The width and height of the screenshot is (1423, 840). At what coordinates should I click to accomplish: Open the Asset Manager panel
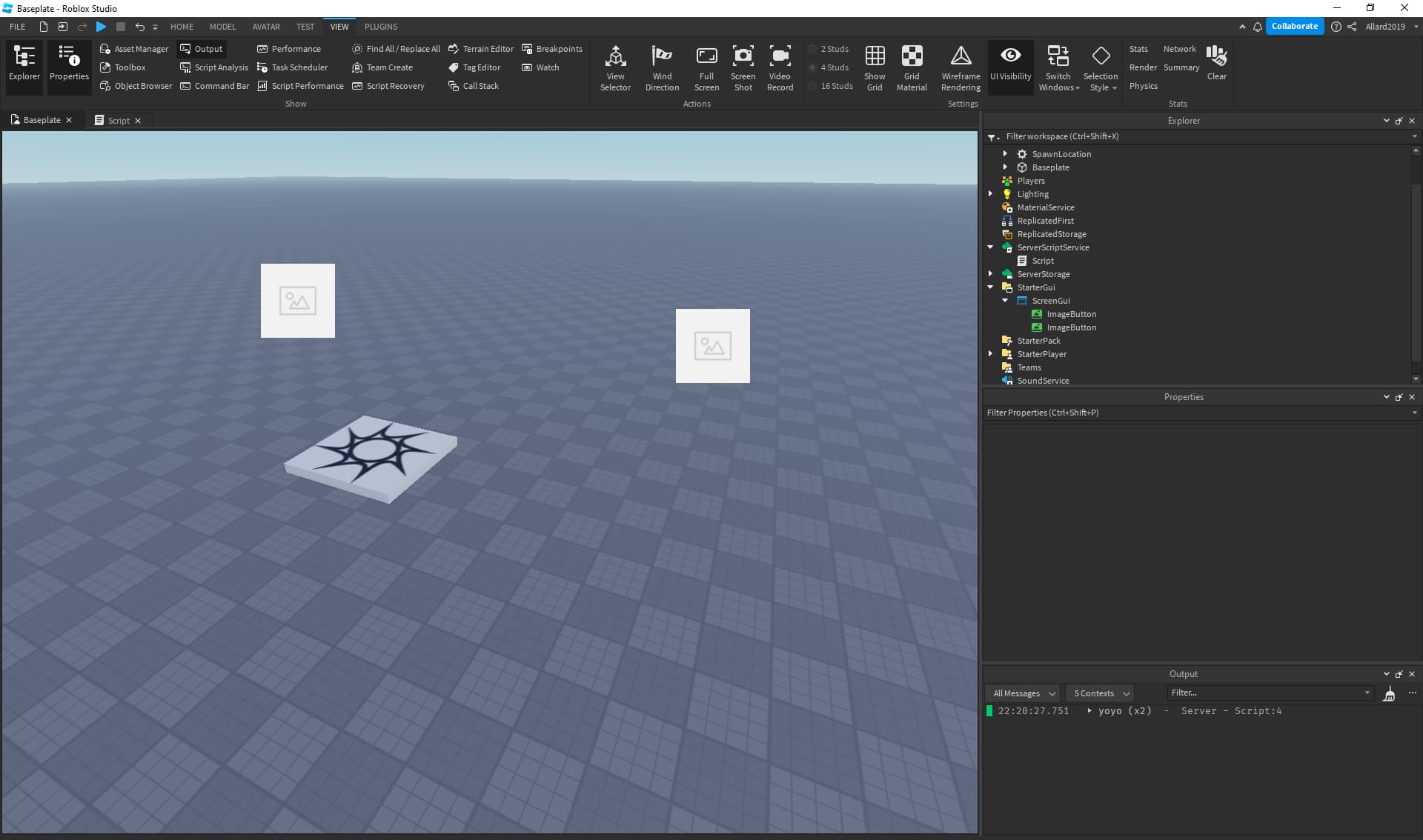[x=134, y=48]
